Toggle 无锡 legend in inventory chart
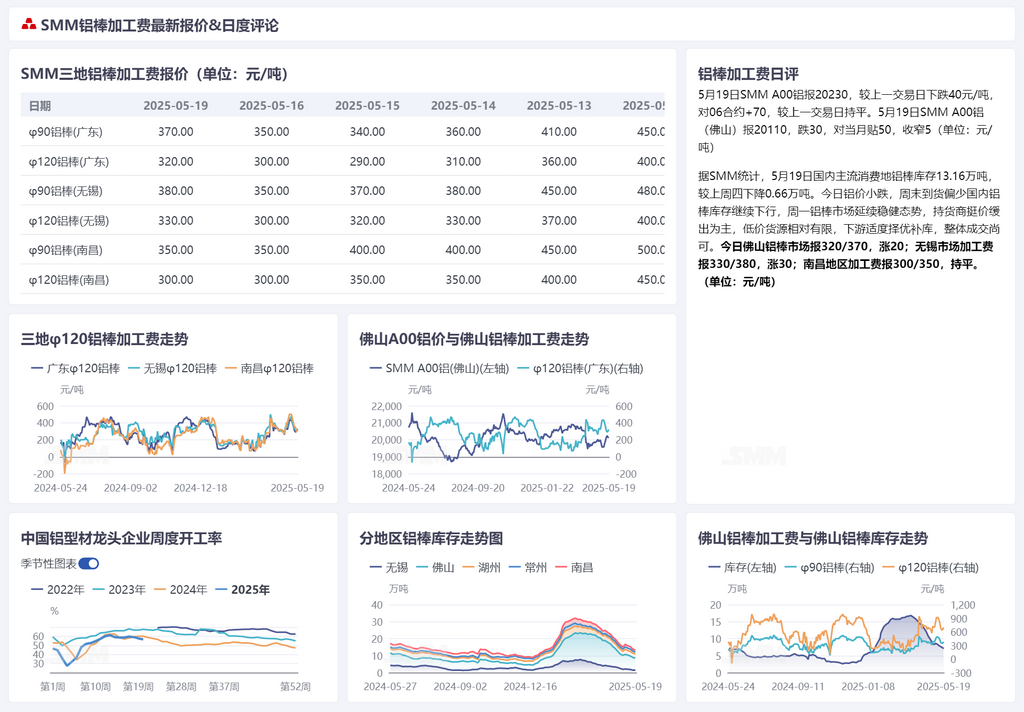Image resolution: width=1024 pixels, height=712 pixels. point(389,568)
